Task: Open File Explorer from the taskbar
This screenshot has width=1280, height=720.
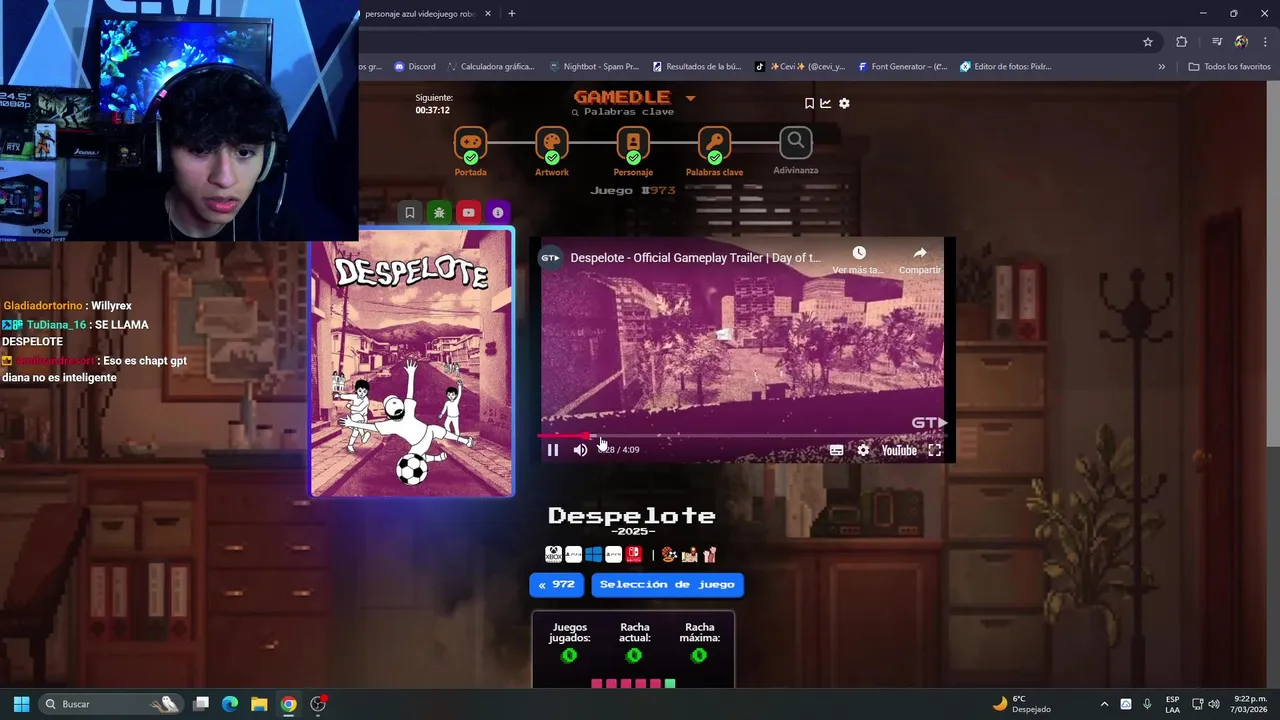Action: click(259, 704)
